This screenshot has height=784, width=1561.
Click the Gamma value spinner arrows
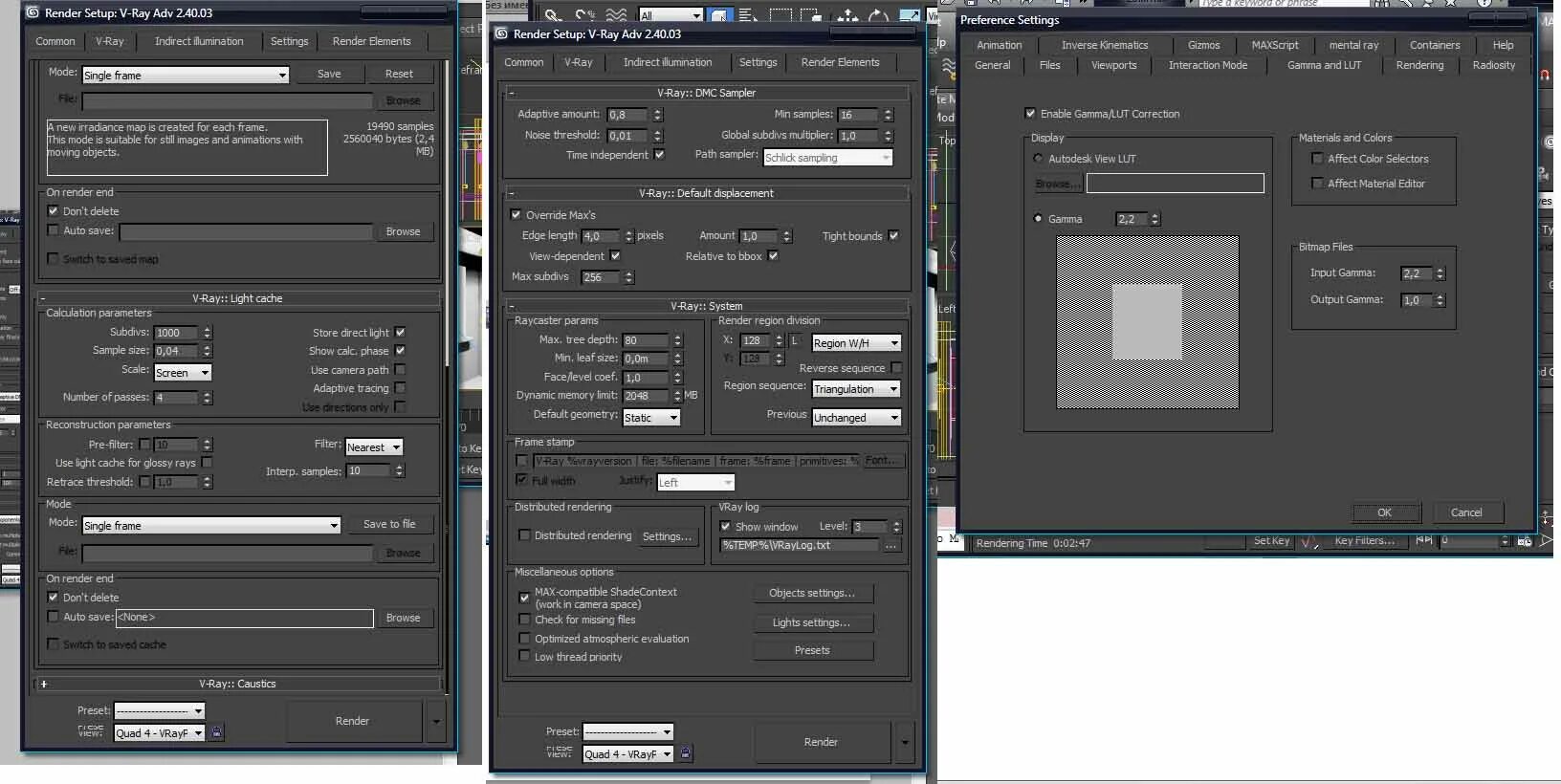coord(1154,219)
